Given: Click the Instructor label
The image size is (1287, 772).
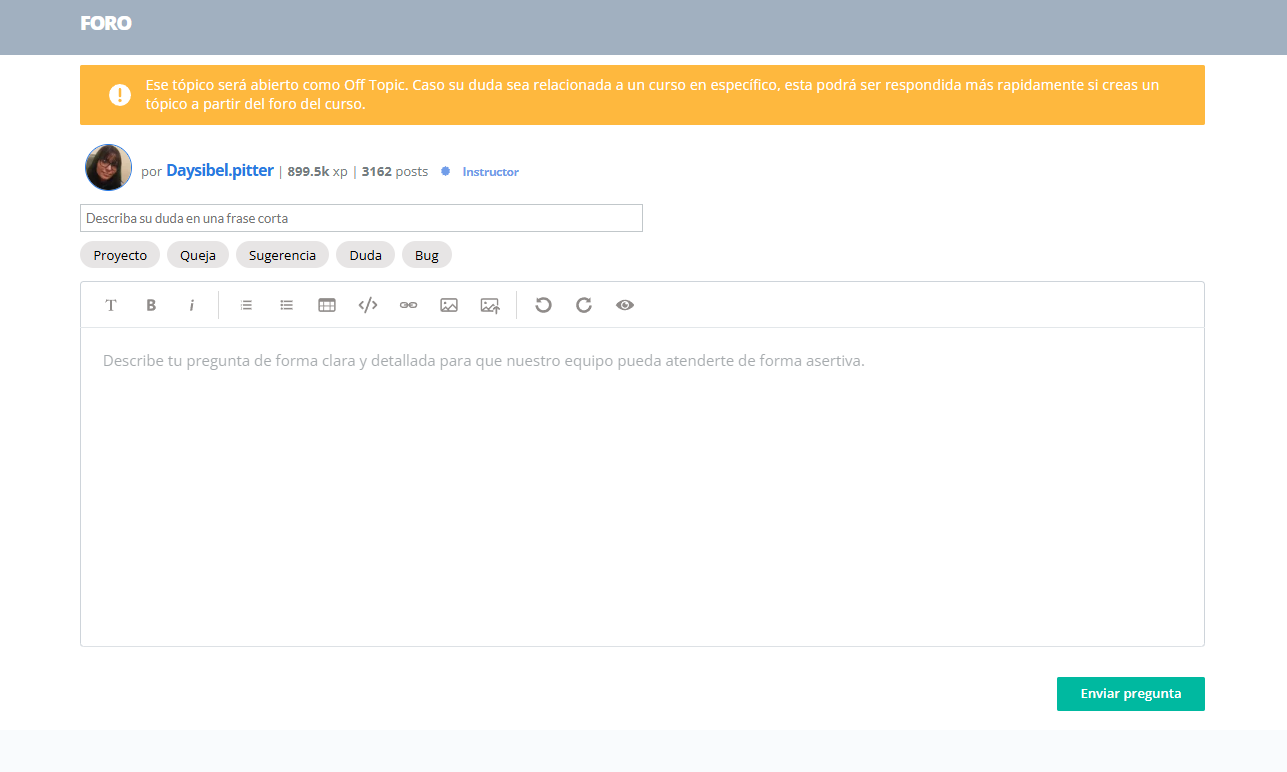Looking at the screenshot, I should point(491,172).
